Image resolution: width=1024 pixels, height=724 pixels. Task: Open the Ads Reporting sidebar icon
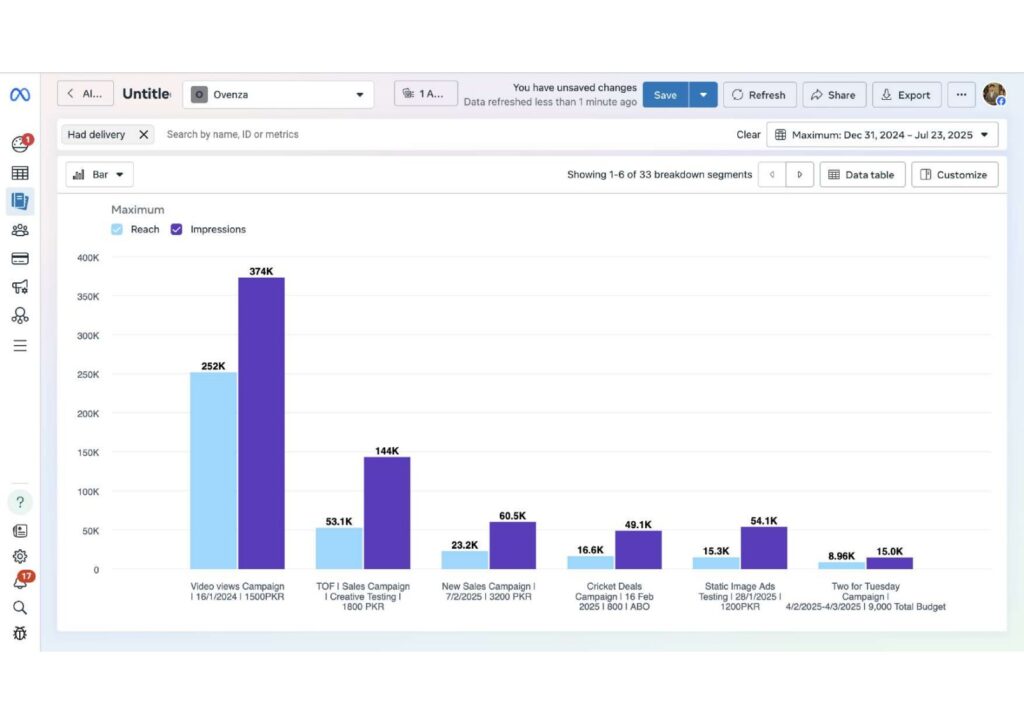click(20, 201)
